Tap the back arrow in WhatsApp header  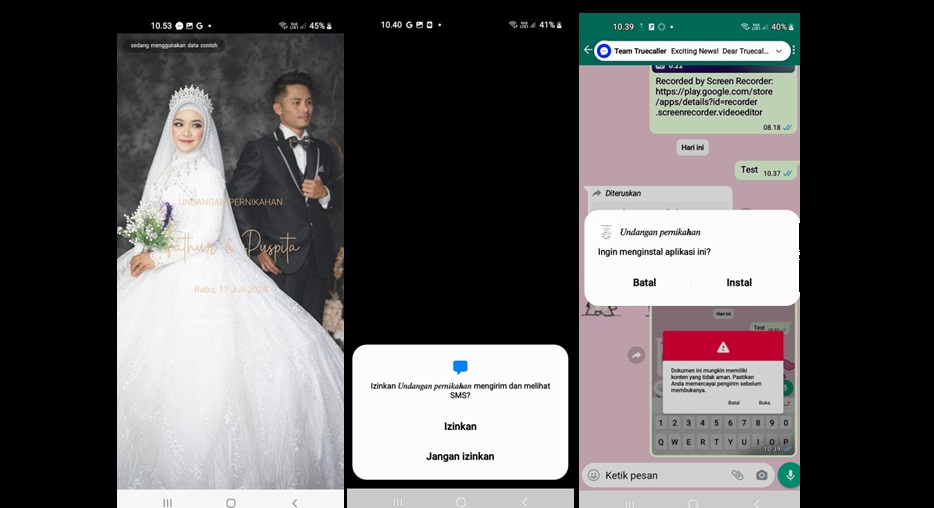(x=587, y=51)
